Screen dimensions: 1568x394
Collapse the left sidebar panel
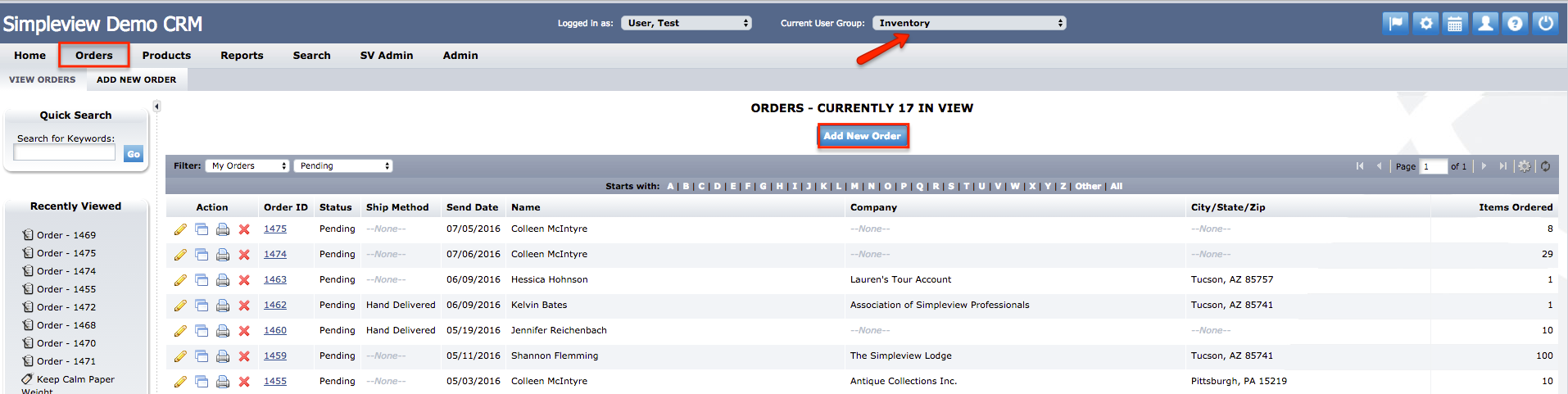coord(156,106)
